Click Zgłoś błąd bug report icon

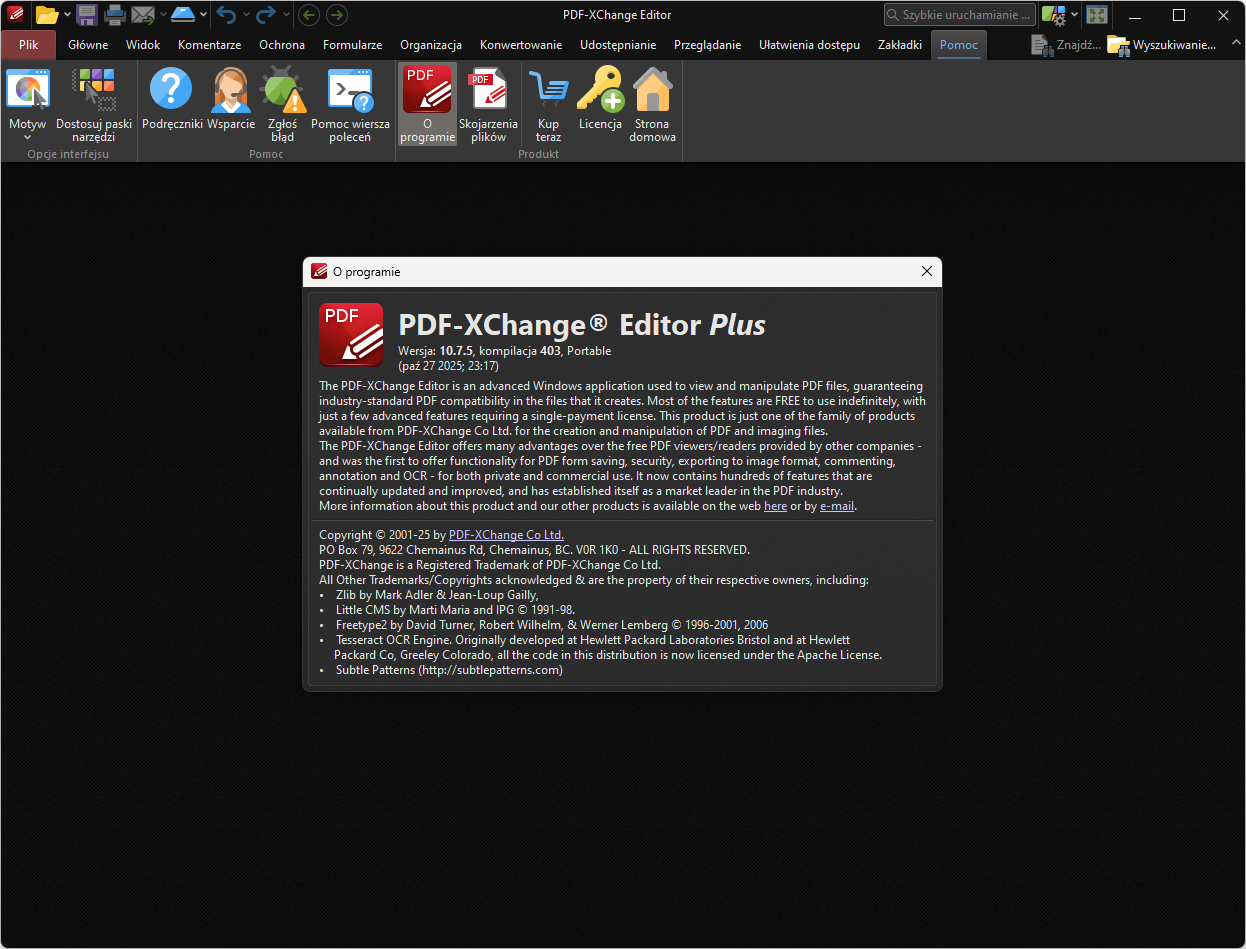click(x=282, y=89)
